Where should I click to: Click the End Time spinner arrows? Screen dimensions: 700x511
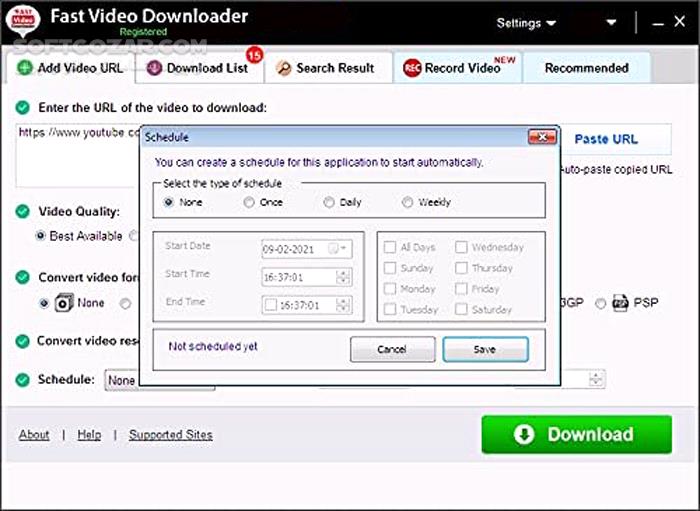tap(343, 305)
